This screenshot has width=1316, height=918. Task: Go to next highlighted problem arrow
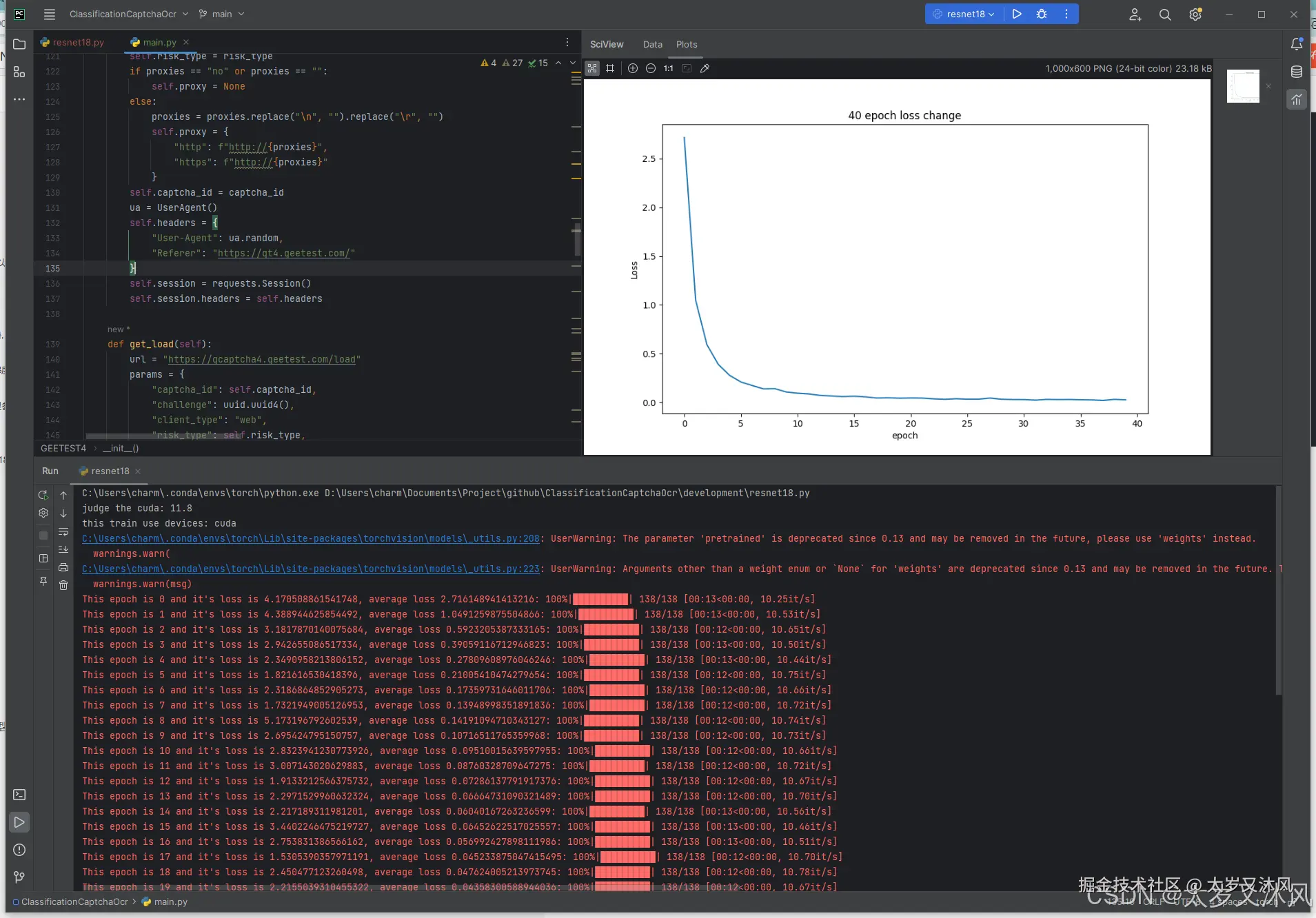pos(572,63)
